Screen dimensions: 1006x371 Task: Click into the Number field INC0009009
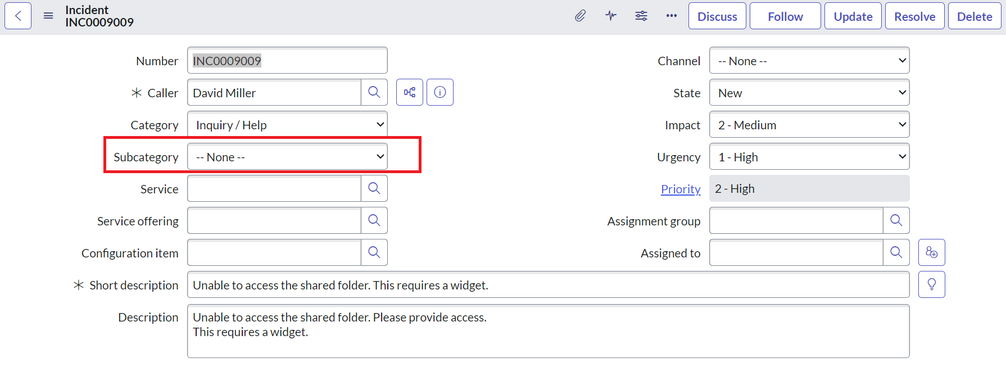[x=287, y=61]
